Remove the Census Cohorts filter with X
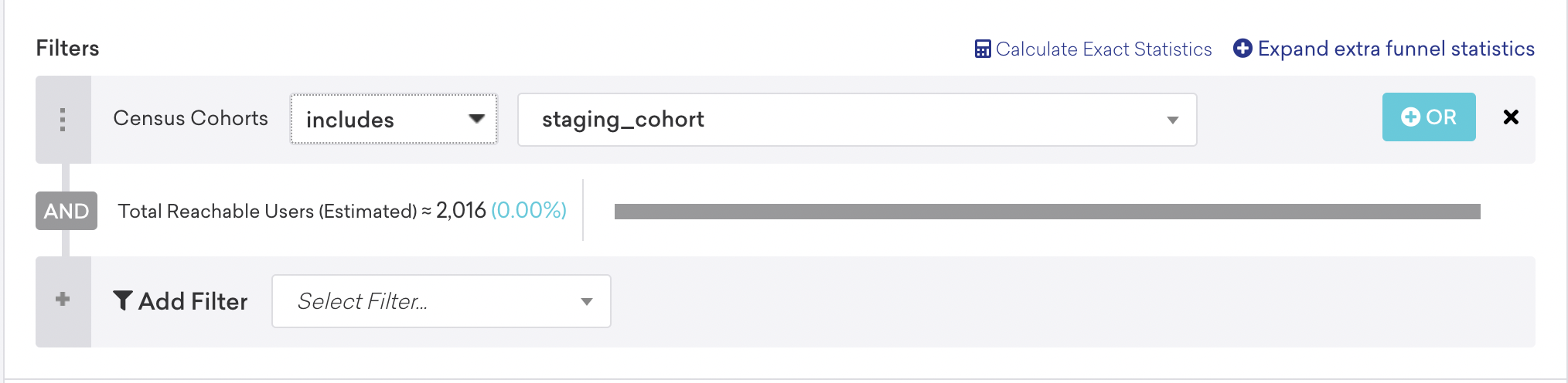Image resolution: width=1568 pixels, height=383 pixels. 1511,117
